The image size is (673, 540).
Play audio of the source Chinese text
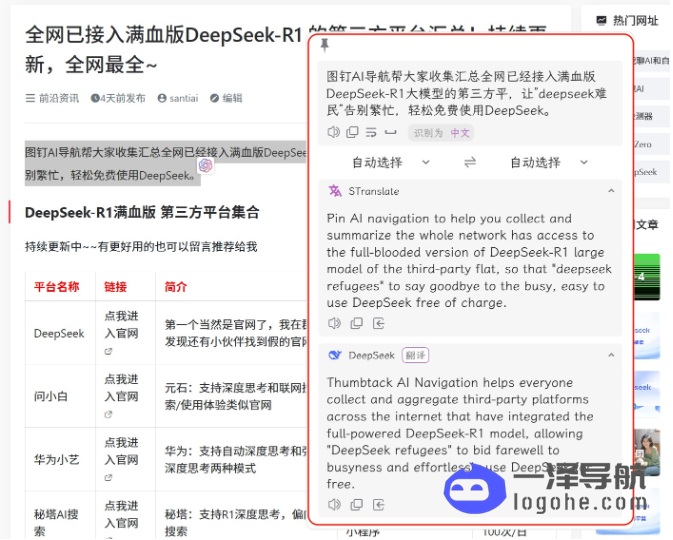tap(334, 132)
